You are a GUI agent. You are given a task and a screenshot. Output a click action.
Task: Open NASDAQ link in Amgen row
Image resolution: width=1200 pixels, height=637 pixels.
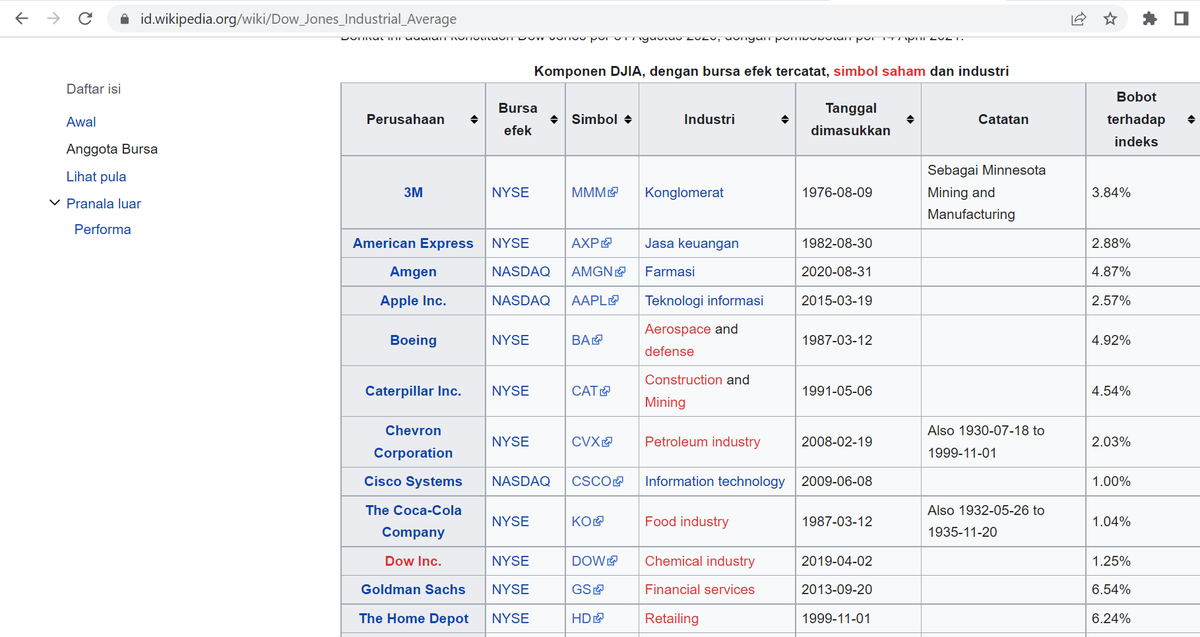521,272
